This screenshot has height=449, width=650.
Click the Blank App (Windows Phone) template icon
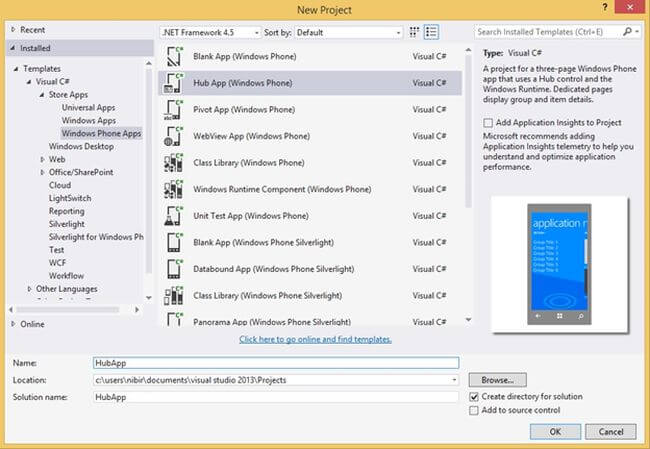click(174, 56)
